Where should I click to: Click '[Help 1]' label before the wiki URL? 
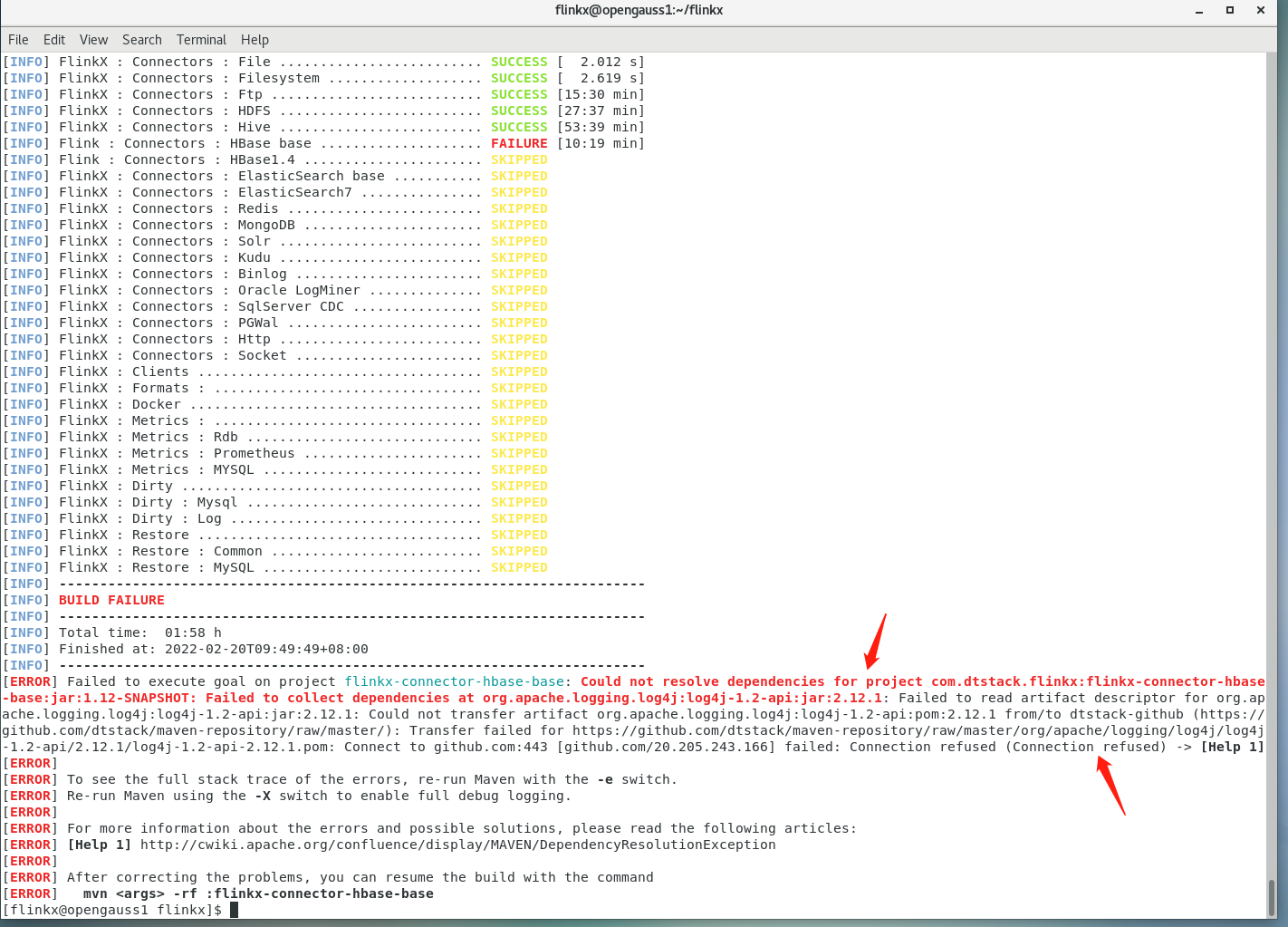click(100, 845)
